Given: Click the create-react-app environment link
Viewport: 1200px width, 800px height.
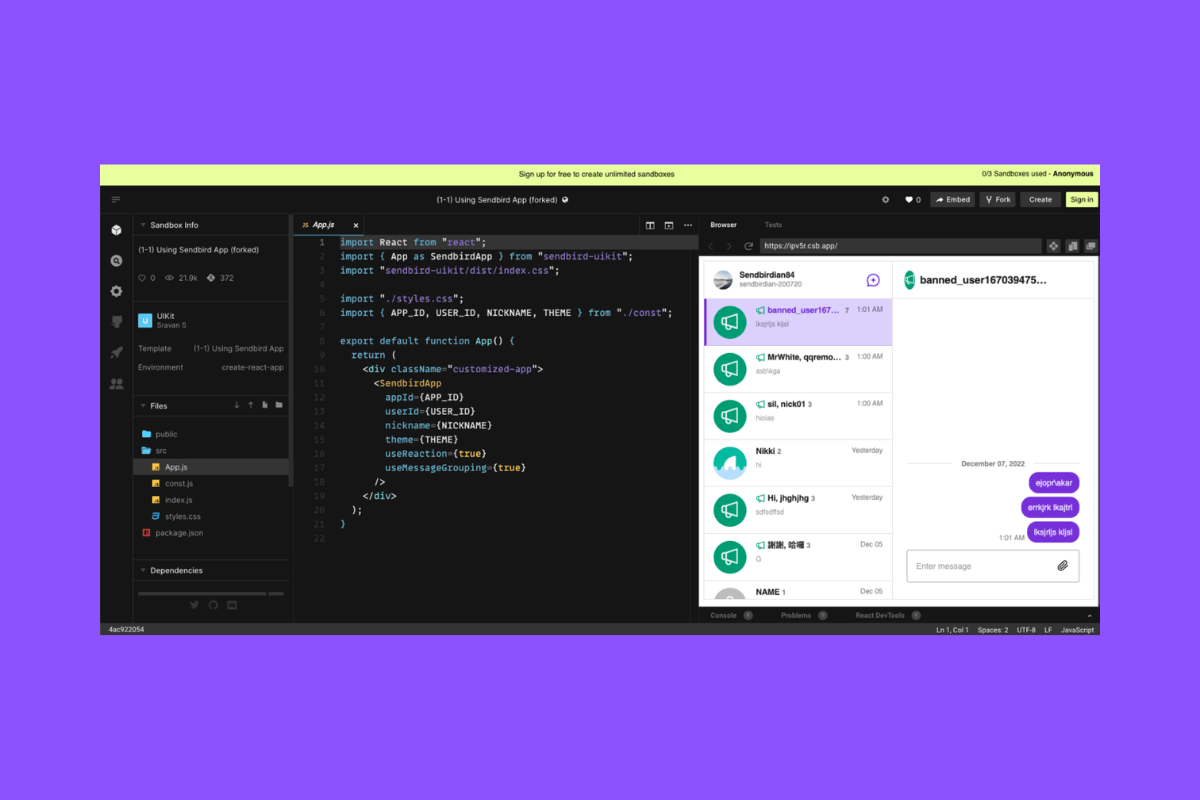Looking at the screenshot, I should pyautogui.click(x=252, y=367).
